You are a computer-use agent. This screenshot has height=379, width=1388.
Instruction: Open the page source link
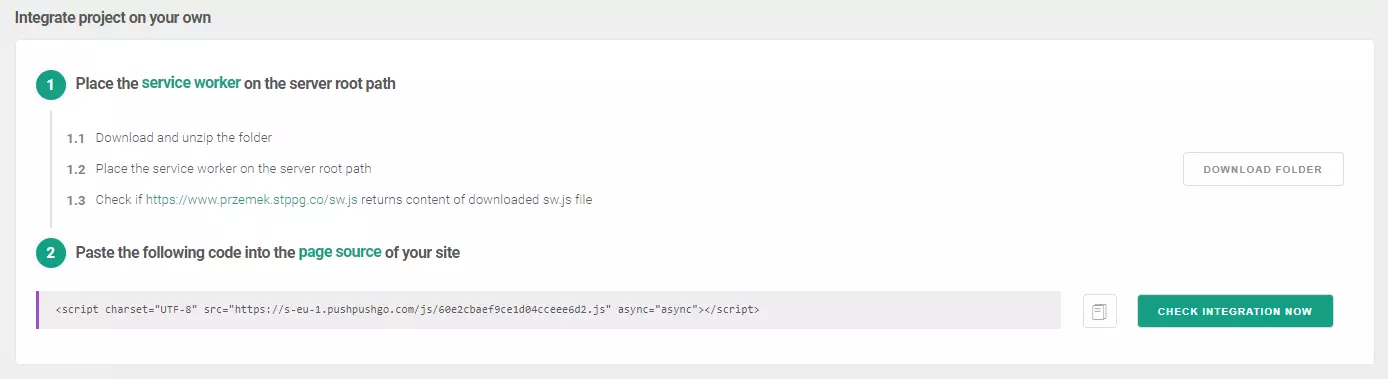(x=340, y=252)
